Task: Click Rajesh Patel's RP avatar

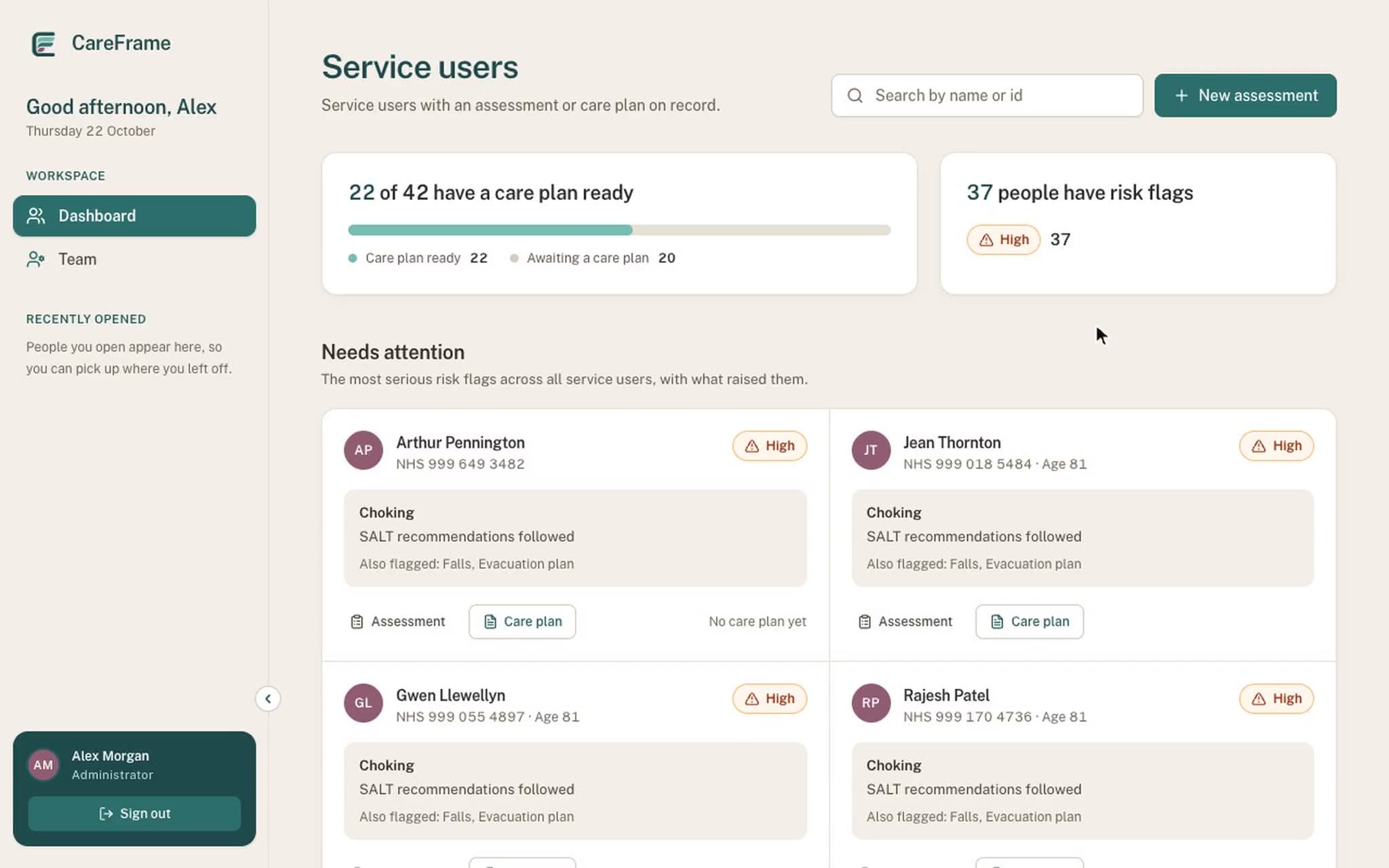Action: pyautogui.click(x=871, y=703)
